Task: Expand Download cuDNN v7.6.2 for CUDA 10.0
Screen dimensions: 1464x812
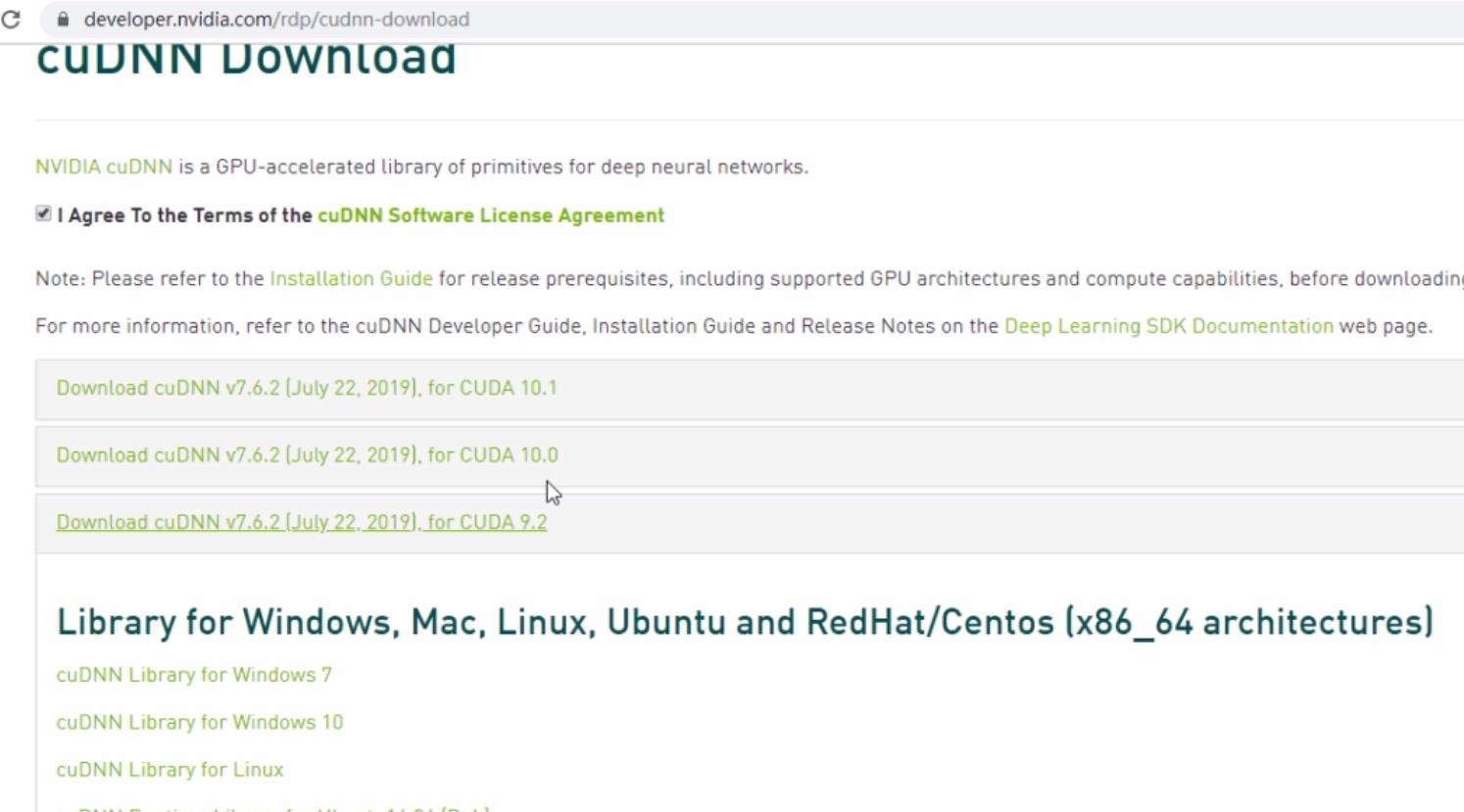Action: point(307,455)
